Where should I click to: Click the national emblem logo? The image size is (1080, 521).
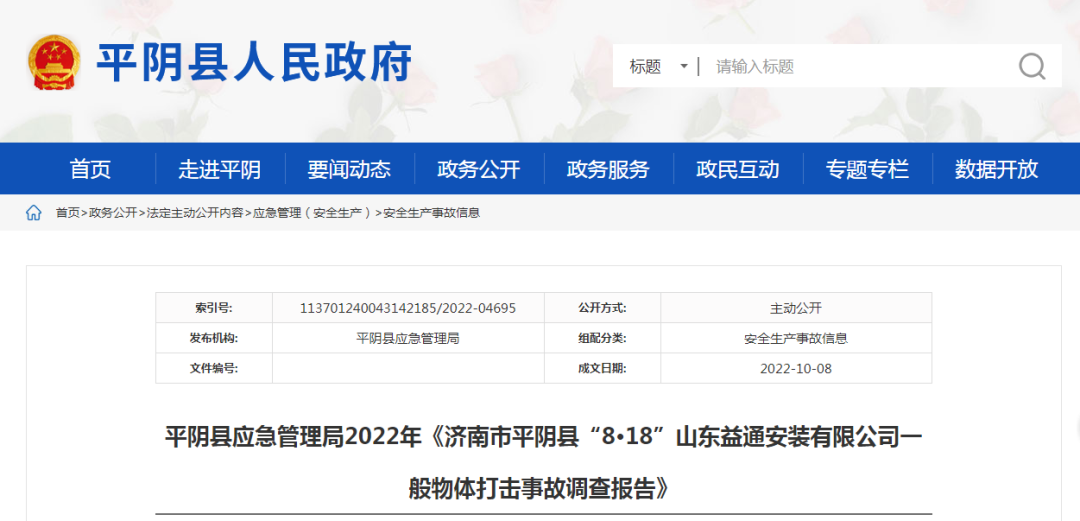pyautogui.click(x=54, y=62)
